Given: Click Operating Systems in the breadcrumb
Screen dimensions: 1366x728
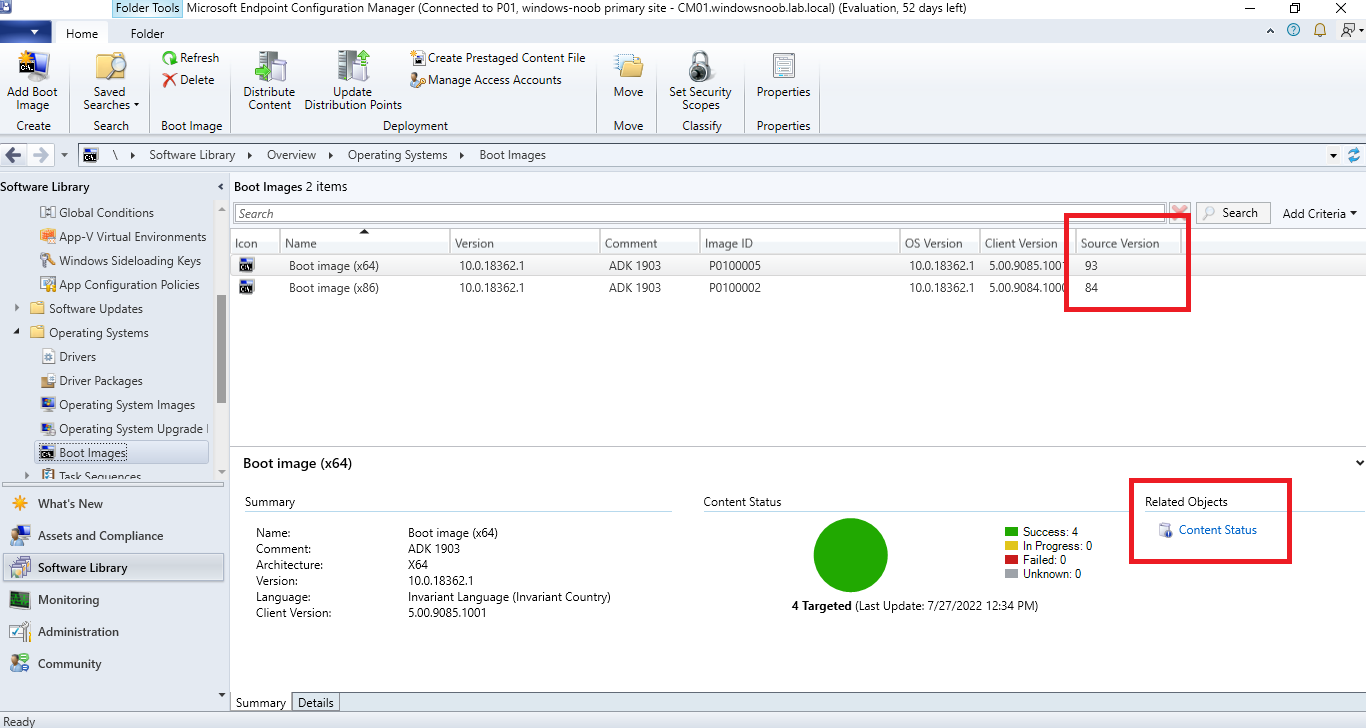Looking at the screenshot, I should (x=397, y=155).
